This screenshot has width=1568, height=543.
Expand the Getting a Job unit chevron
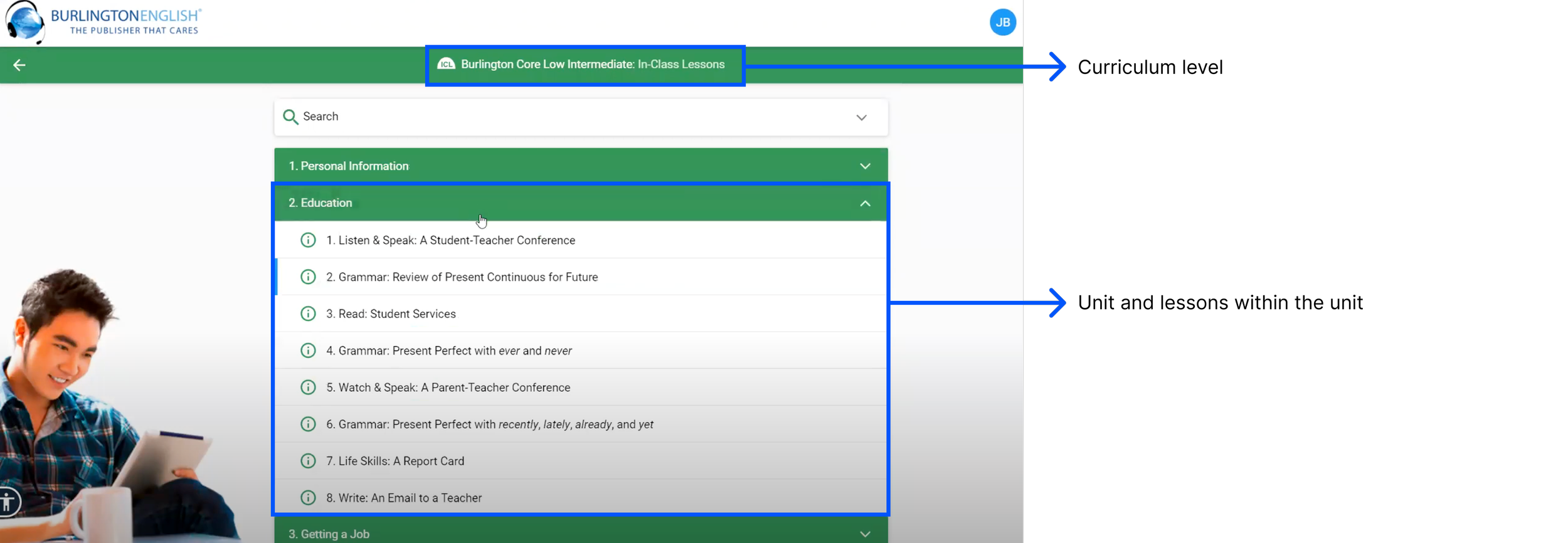(865, 534)
